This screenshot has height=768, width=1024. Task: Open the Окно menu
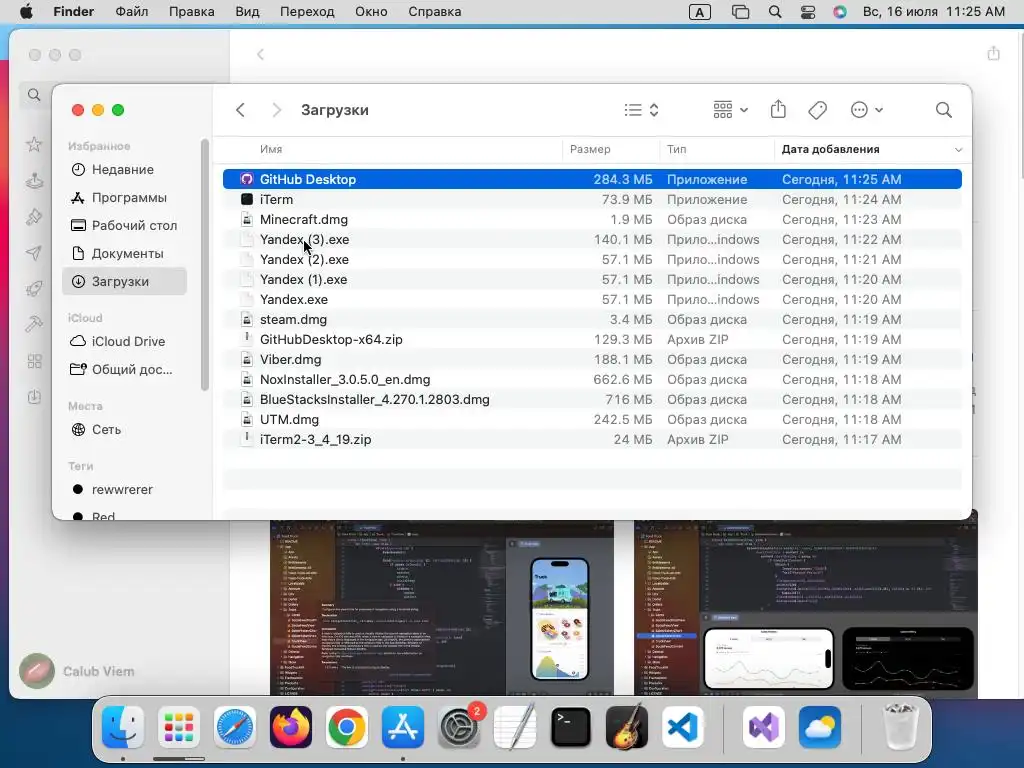(x=371, y=12)
